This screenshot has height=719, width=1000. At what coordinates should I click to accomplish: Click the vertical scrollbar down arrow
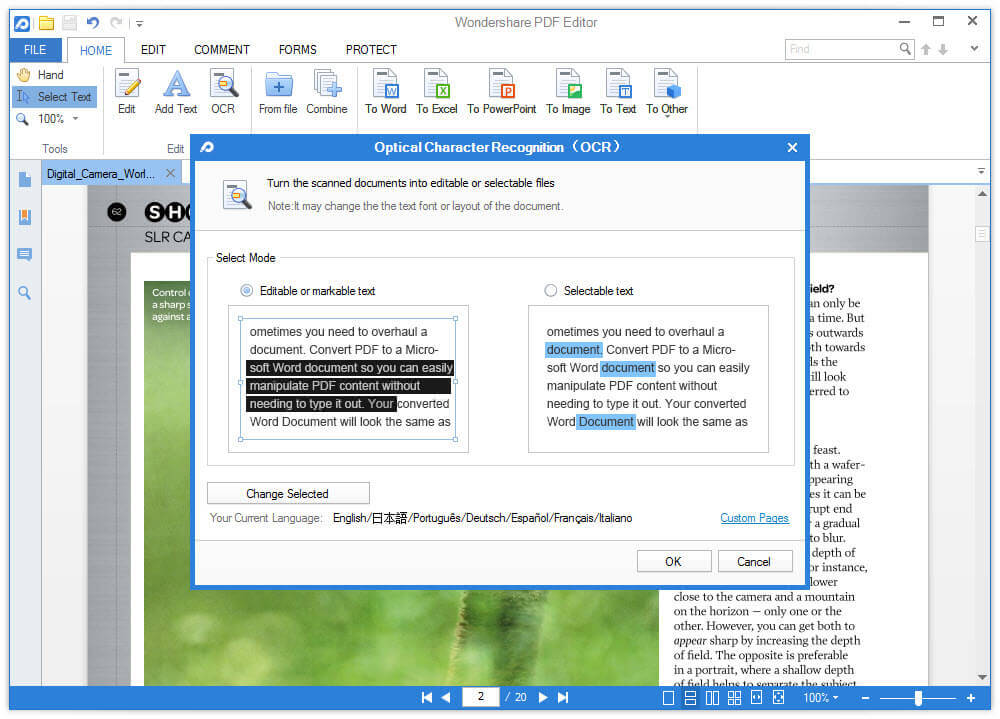982,678
